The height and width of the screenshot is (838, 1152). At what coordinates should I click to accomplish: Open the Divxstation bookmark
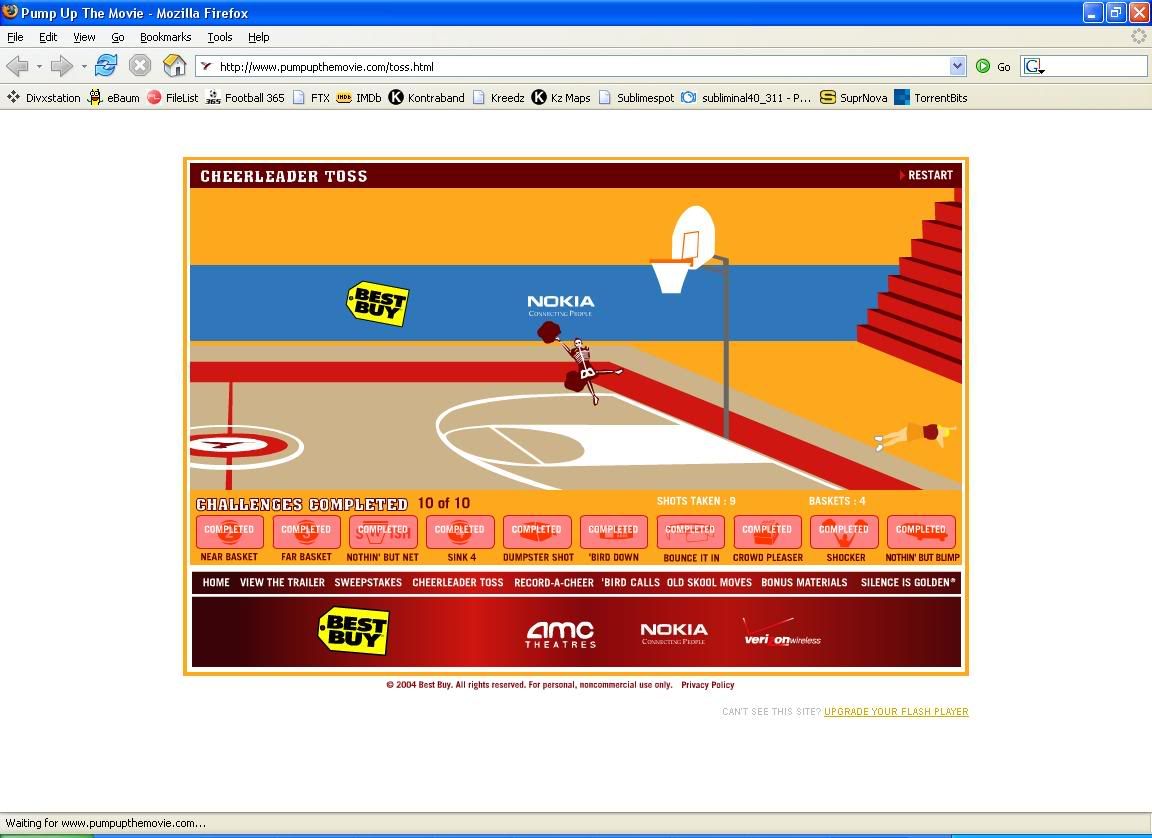[44, 98]
